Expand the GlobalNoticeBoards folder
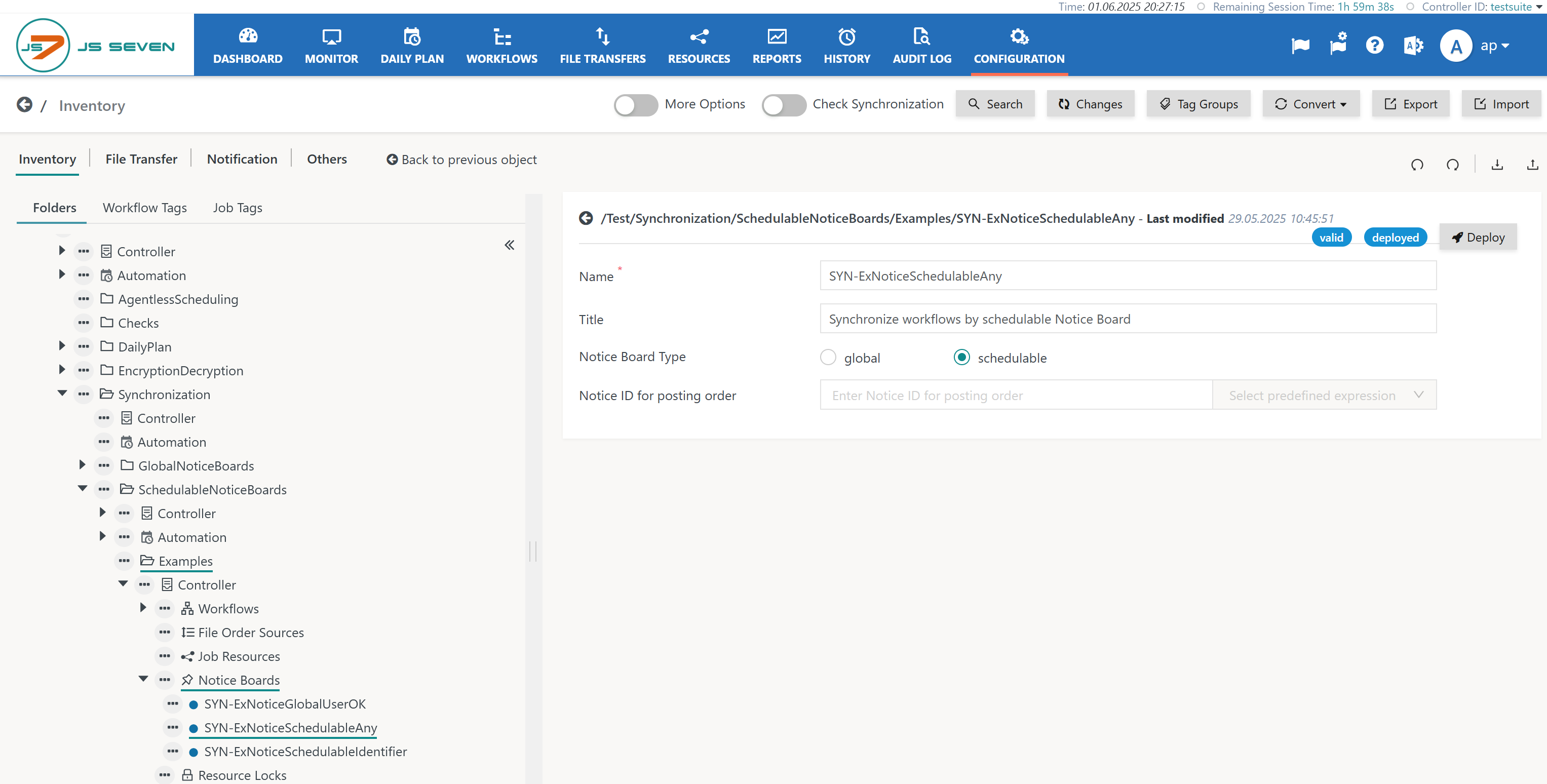Image resolution: width=1547 pixels, height=784 pixels. (x=83, y=464)
